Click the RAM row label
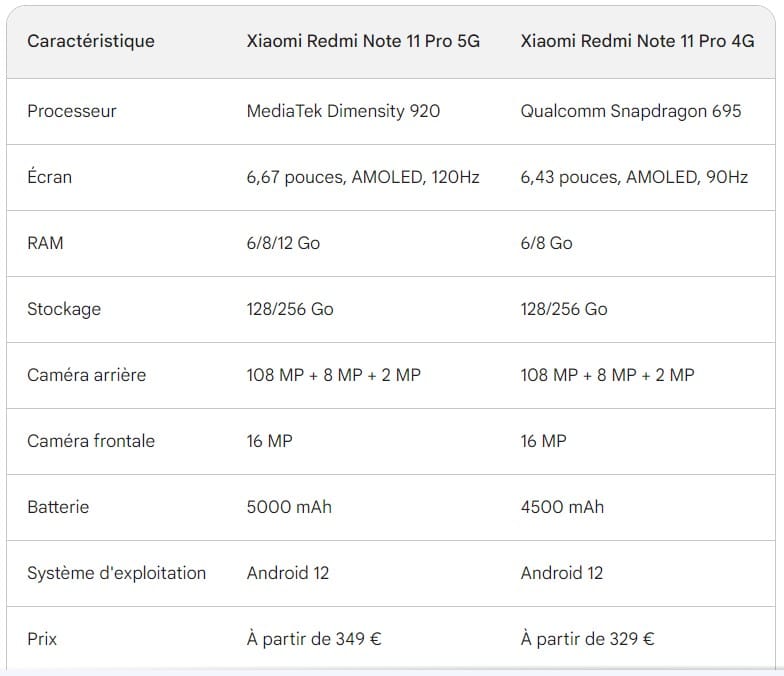The width and height of the screenshot is (784, 676). point(45,243)
